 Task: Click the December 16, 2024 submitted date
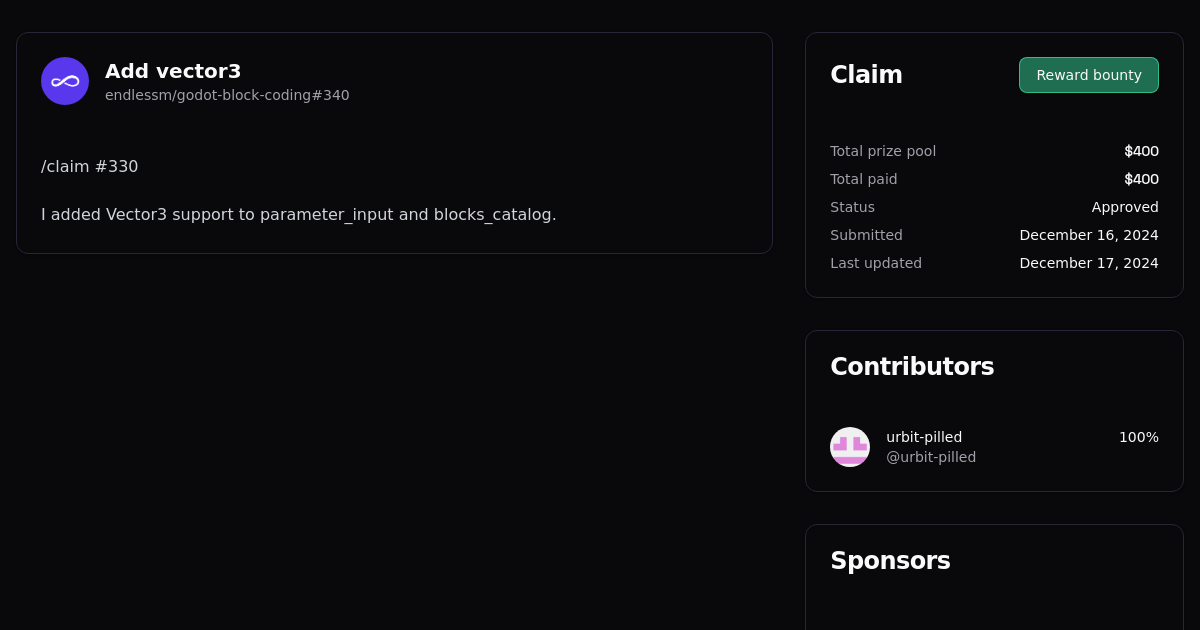tap(1089, 235)
